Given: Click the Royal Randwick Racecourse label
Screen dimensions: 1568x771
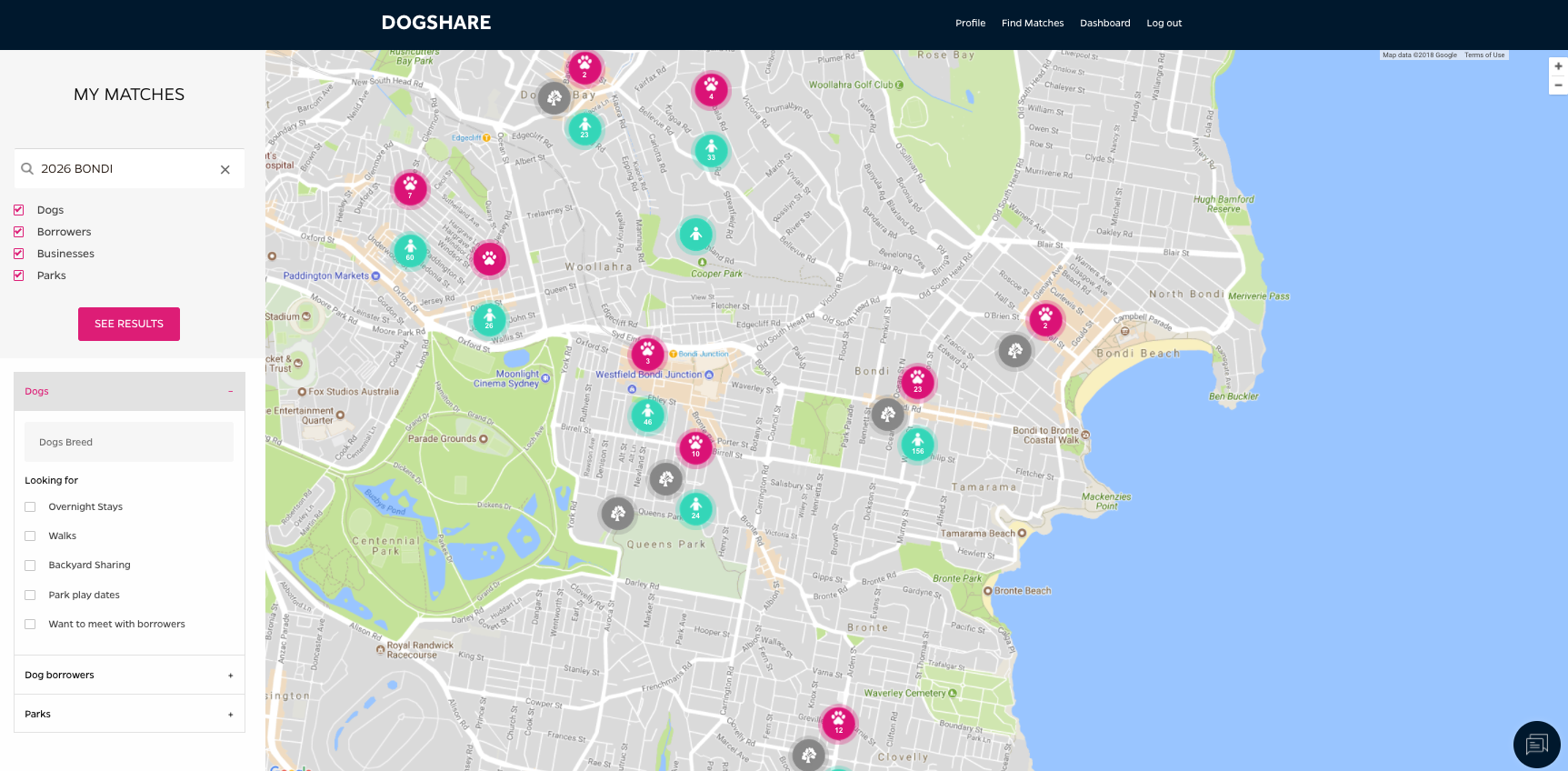Looking at the screenshot, I should pyautogui.click(x=419, y=650).
